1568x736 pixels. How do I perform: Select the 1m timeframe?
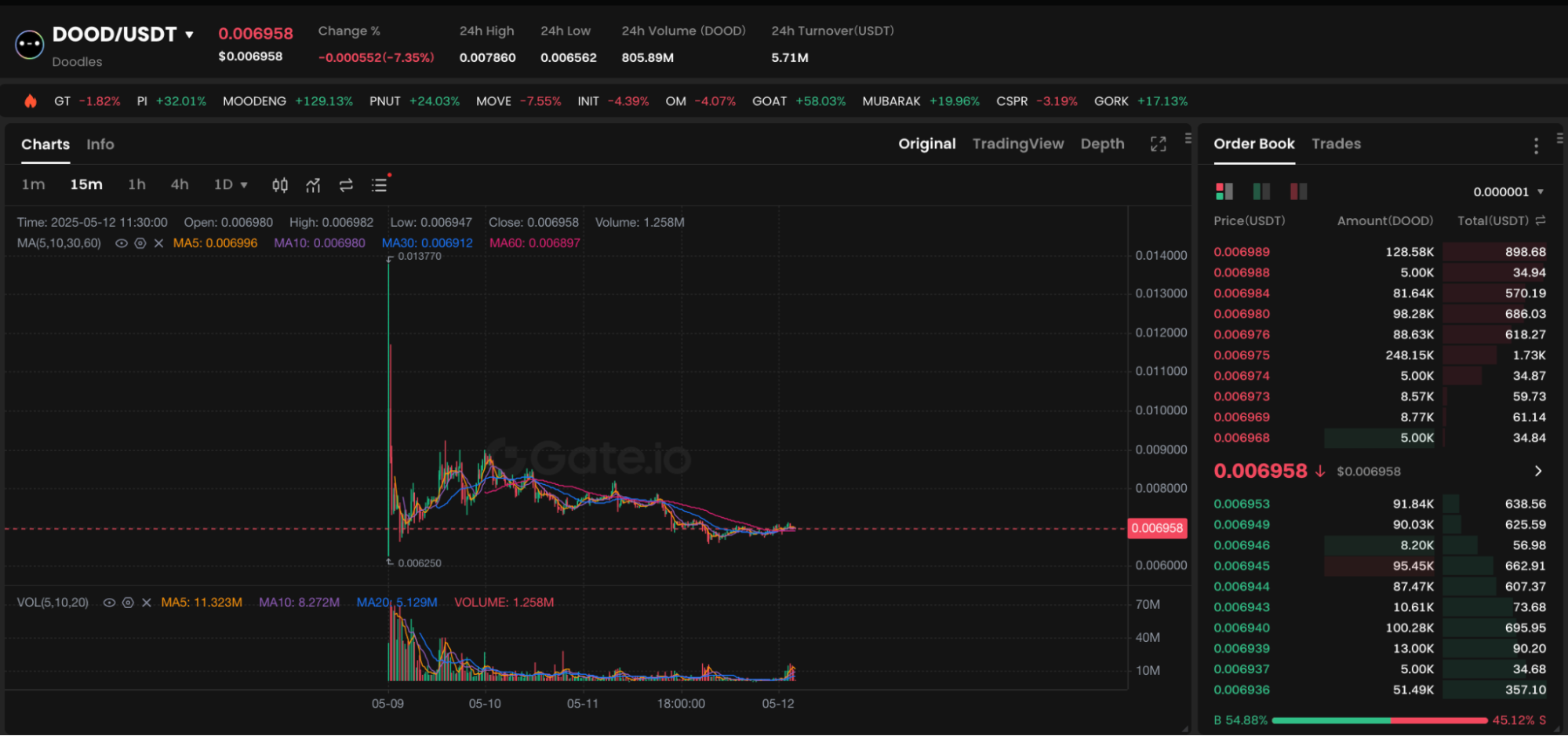pyautogui.click(x=33, y=185)
